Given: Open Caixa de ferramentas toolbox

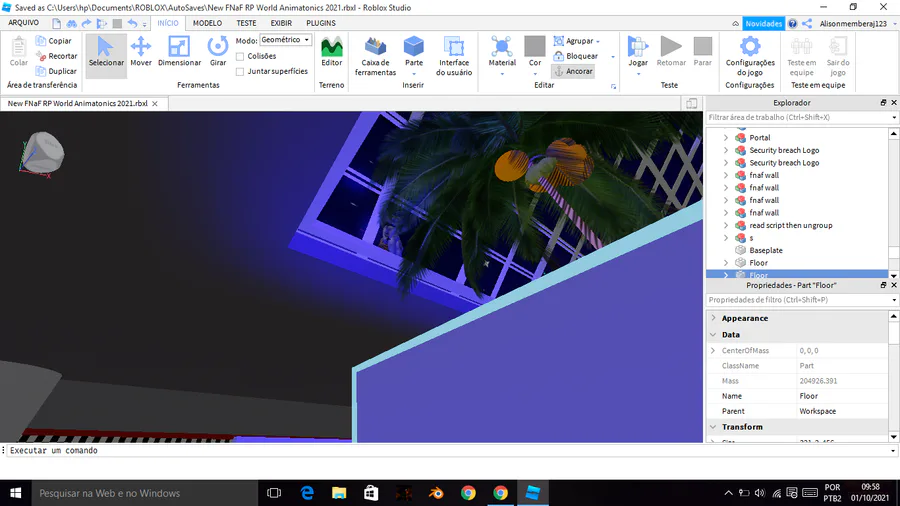Looking at the screenshot, I should coord(375,56).
